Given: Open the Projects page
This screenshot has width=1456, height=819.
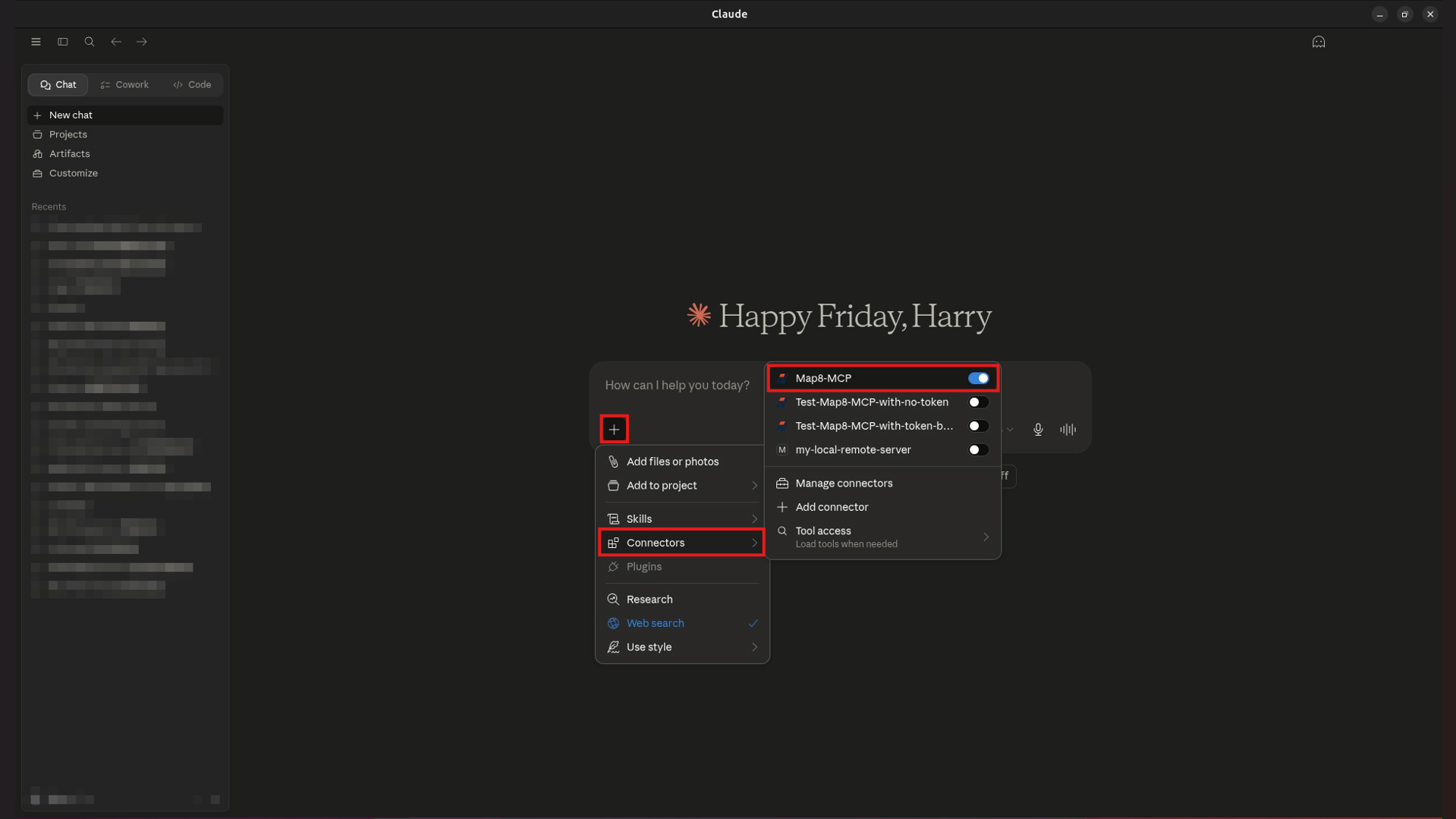Looking at the screenshot, I should [125, 134].
